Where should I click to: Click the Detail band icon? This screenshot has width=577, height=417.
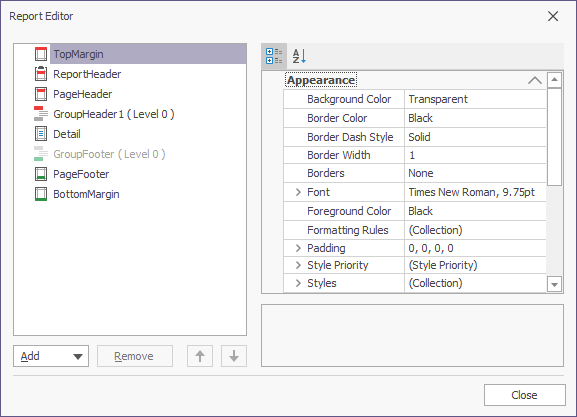(41, 134)
